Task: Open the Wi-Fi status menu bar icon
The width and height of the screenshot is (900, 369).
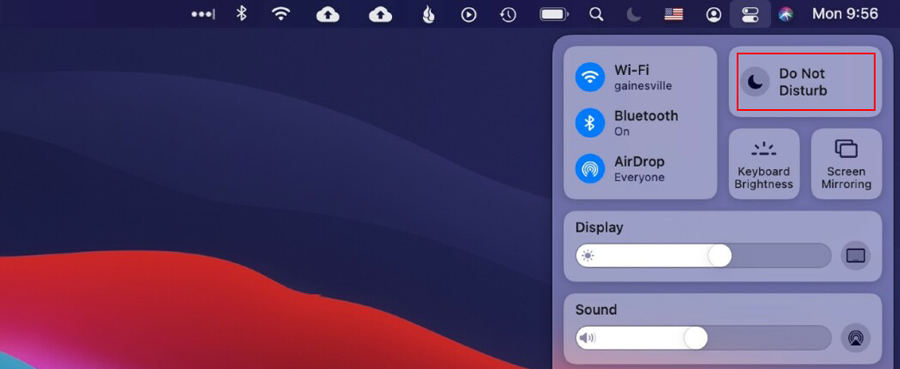Action: 281,14
